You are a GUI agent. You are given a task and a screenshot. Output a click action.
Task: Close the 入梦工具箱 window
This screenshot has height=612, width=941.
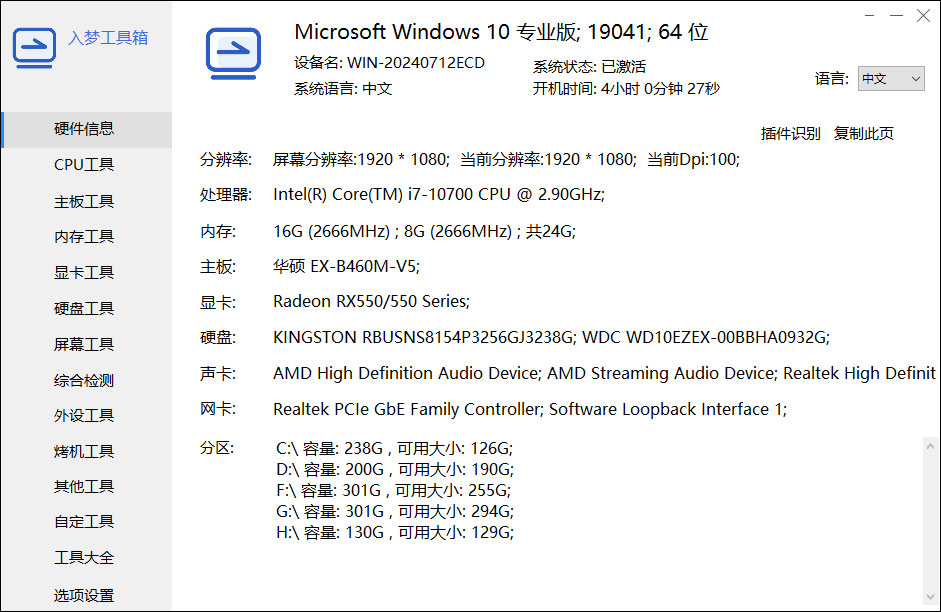pyautogui.click(x=923, y=15)
